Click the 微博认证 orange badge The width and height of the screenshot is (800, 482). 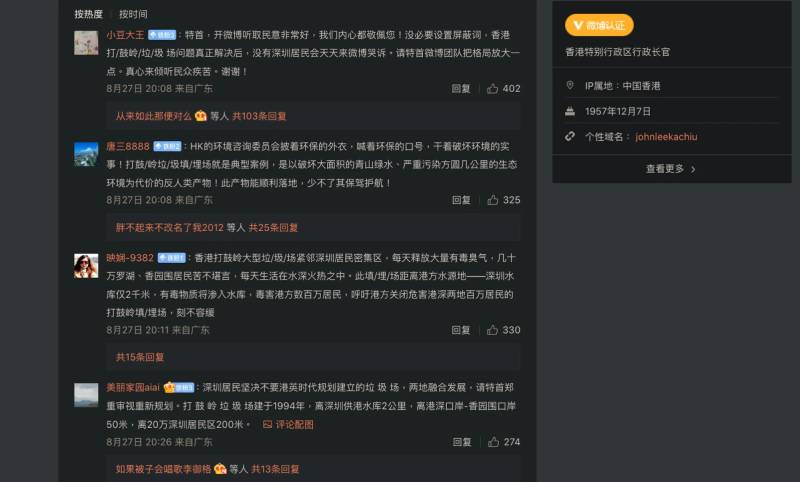(x=599, y=25)
